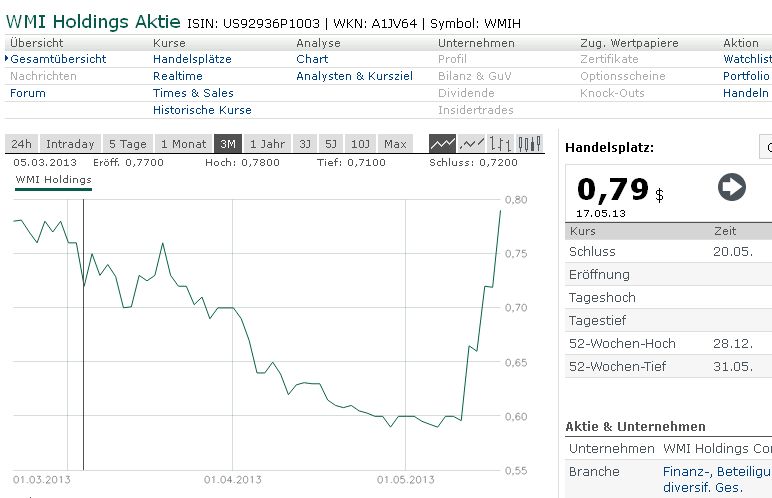This screenshot has width=772, height=498.
Task: Click the Tief: 0,7100 chart value
Action: coord(351,163)
